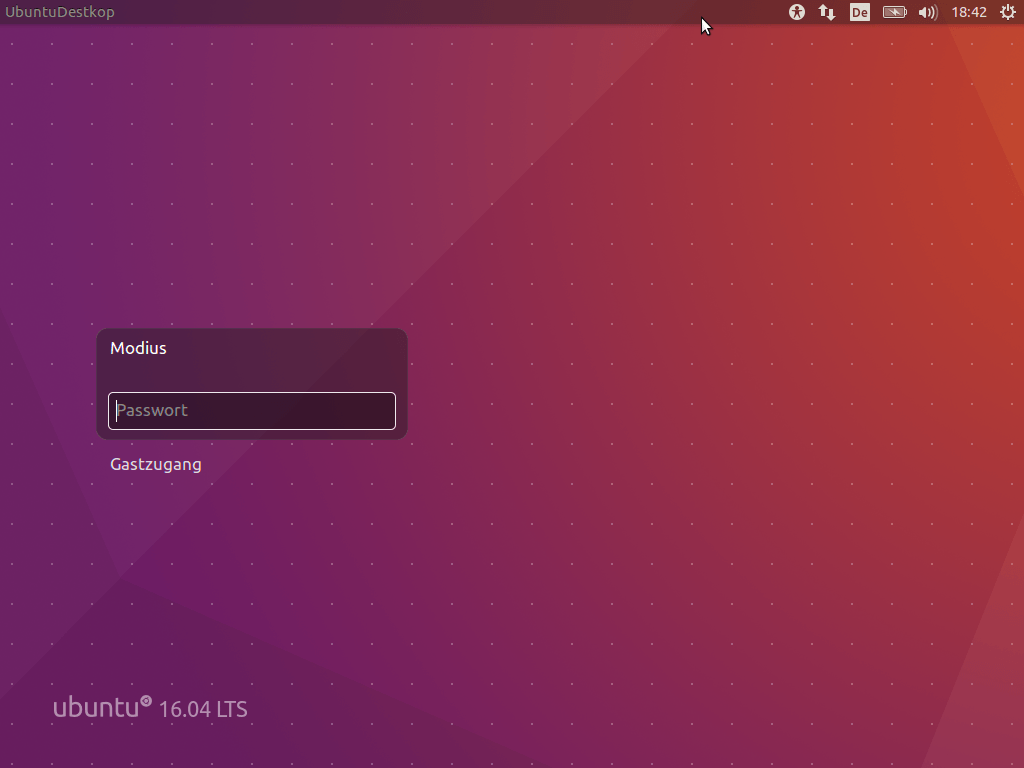Select the Modius user account
The height and width of the screenshot is (768, 1024).
tap(138, 348)
